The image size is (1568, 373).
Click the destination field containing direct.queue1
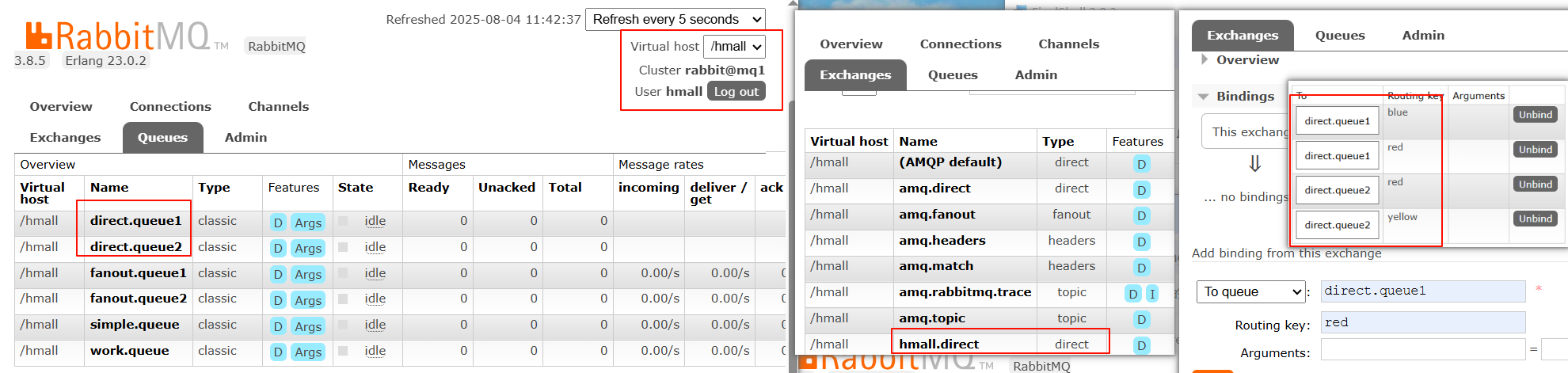click(x=1423, y=291)
